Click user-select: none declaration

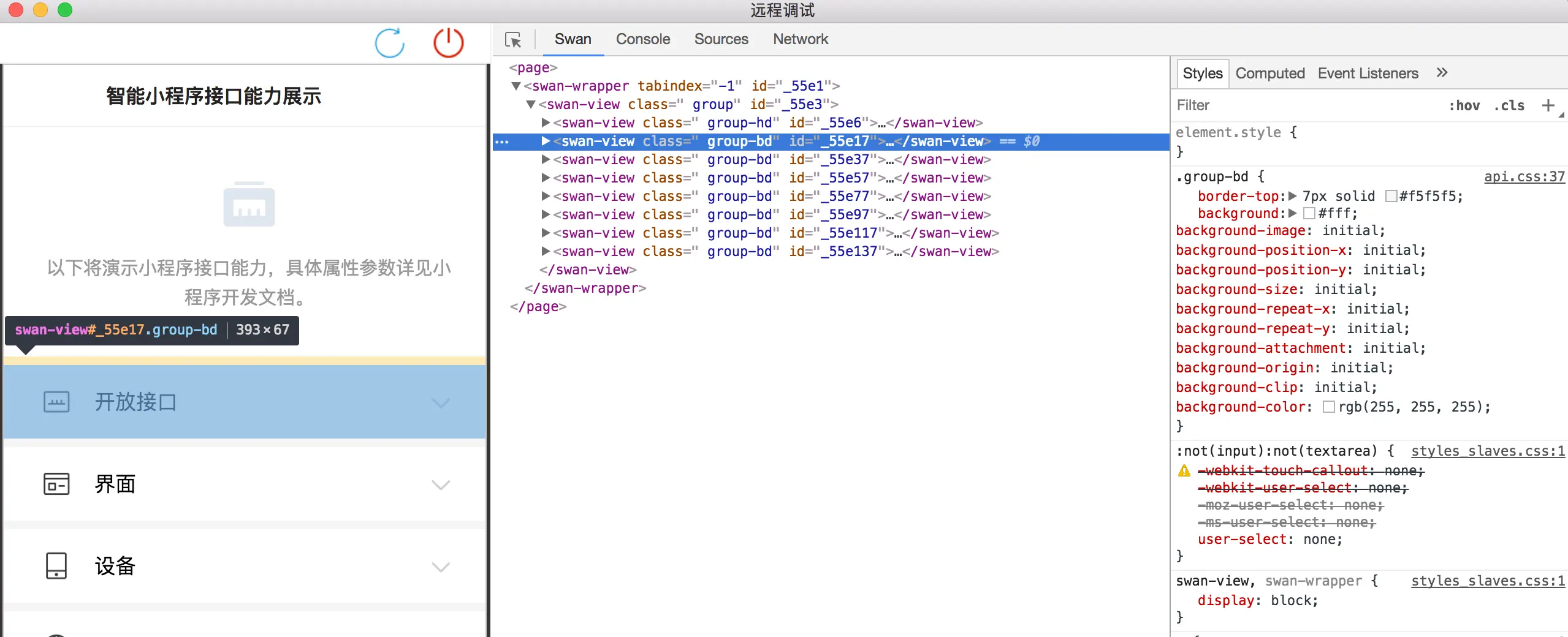pos(1270,539)
